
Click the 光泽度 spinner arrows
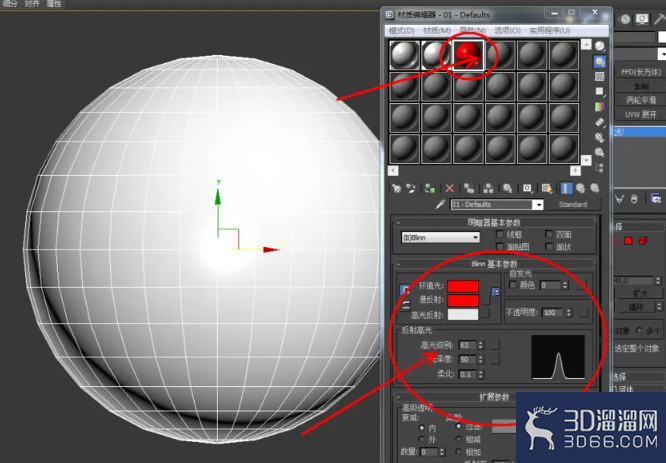click(x=480, y=360)
